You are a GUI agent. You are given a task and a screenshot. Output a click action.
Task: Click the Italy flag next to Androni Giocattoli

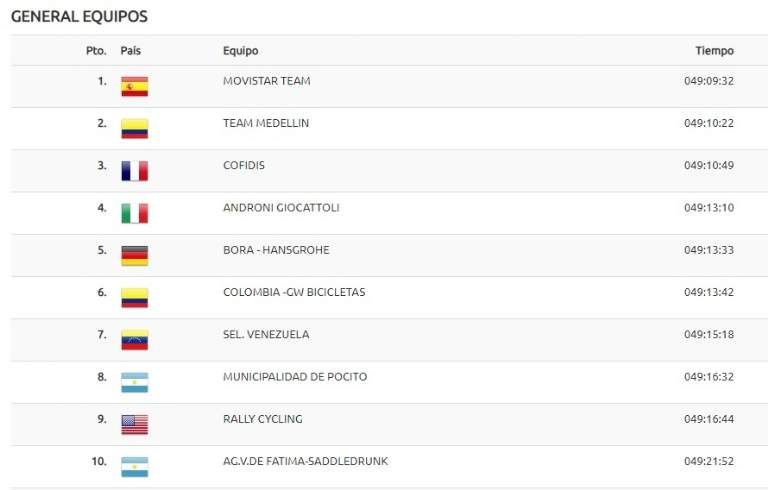[134, 213]
